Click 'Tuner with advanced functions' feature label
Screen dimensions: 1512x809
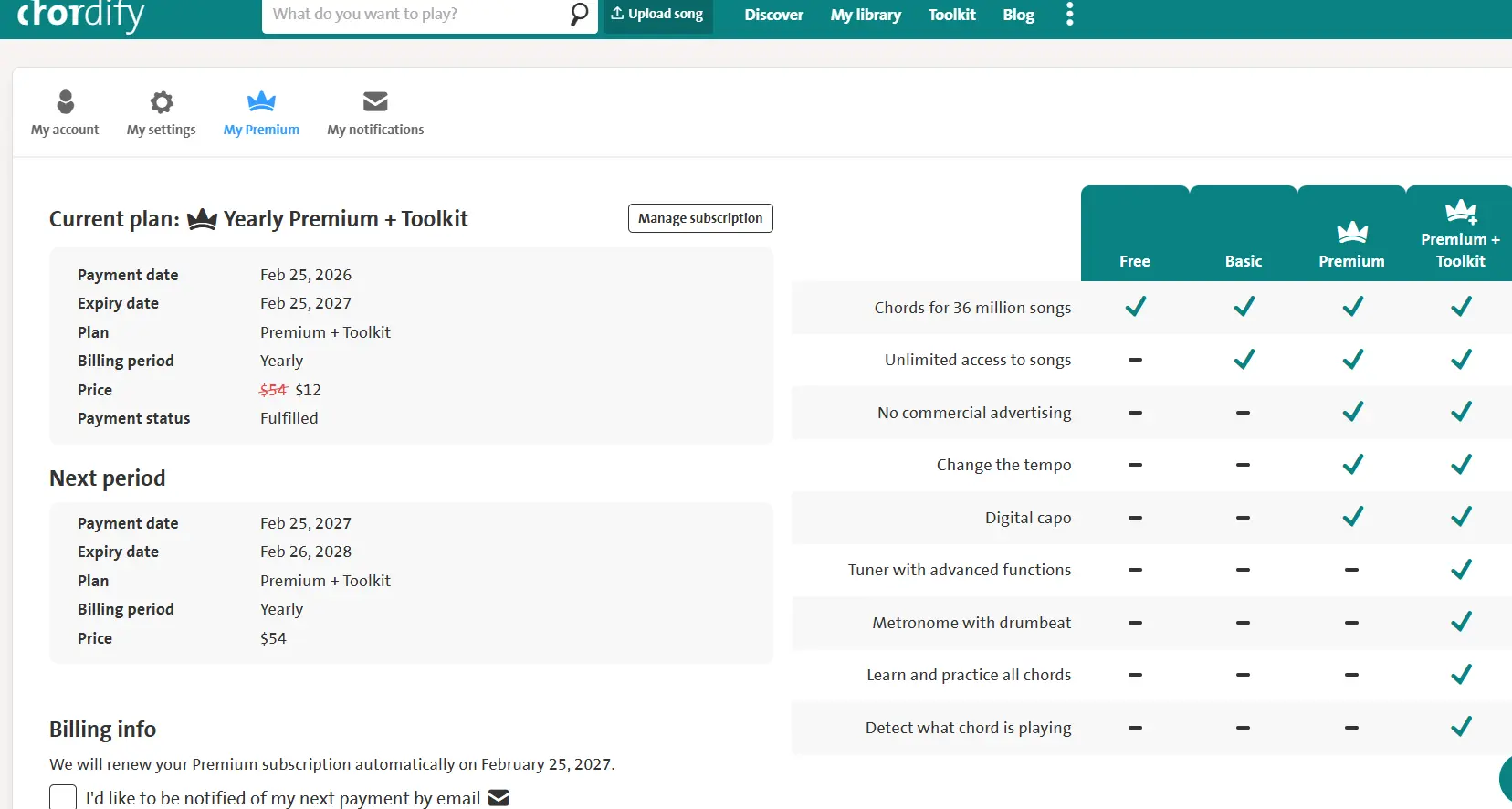960,570
